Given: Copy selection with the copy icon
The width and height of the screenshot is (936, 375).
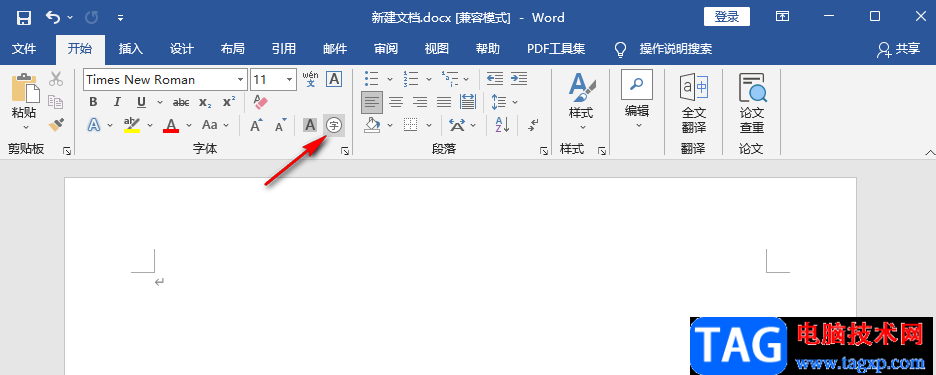Looking at the screenshot, I should [x=56, y=102].
